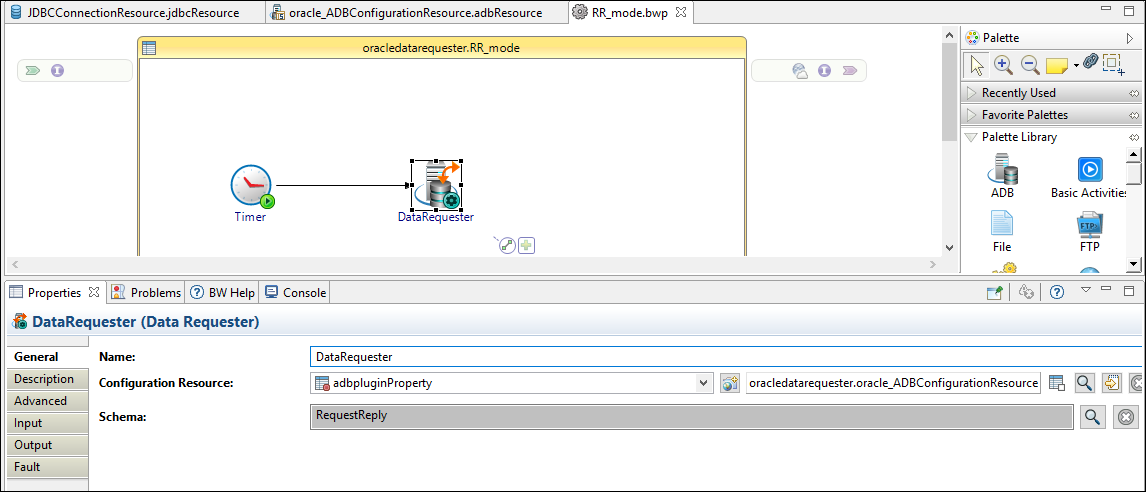Open adbpluginProperty dropdown
Image resolution: width=1146 pixels, height=492 pixels.
703,383
